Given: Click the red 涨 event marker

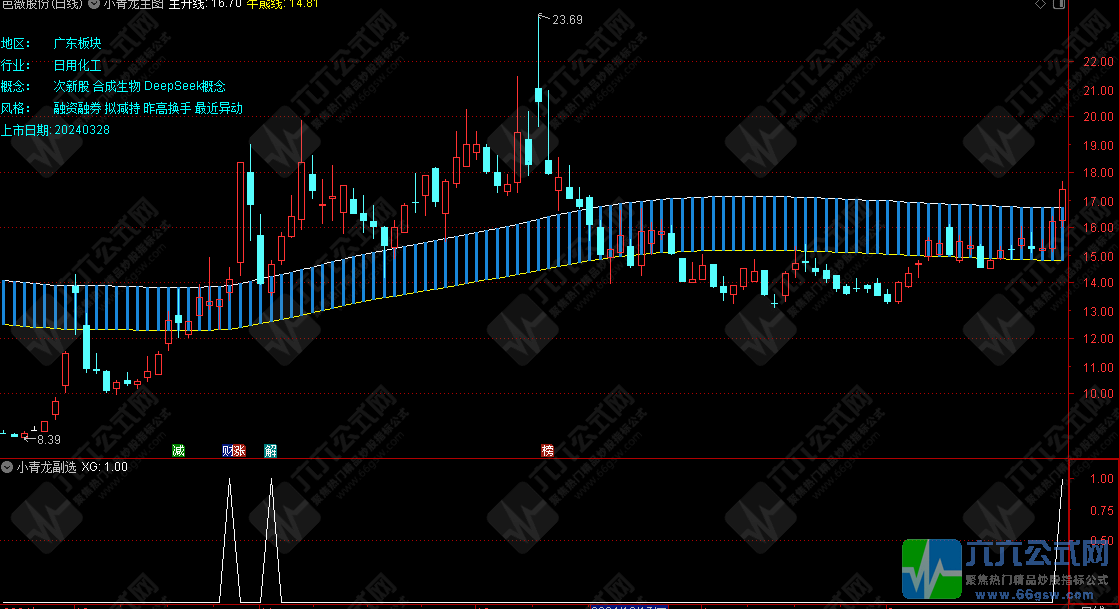Looking at the screenshot, I should [239, 450].
